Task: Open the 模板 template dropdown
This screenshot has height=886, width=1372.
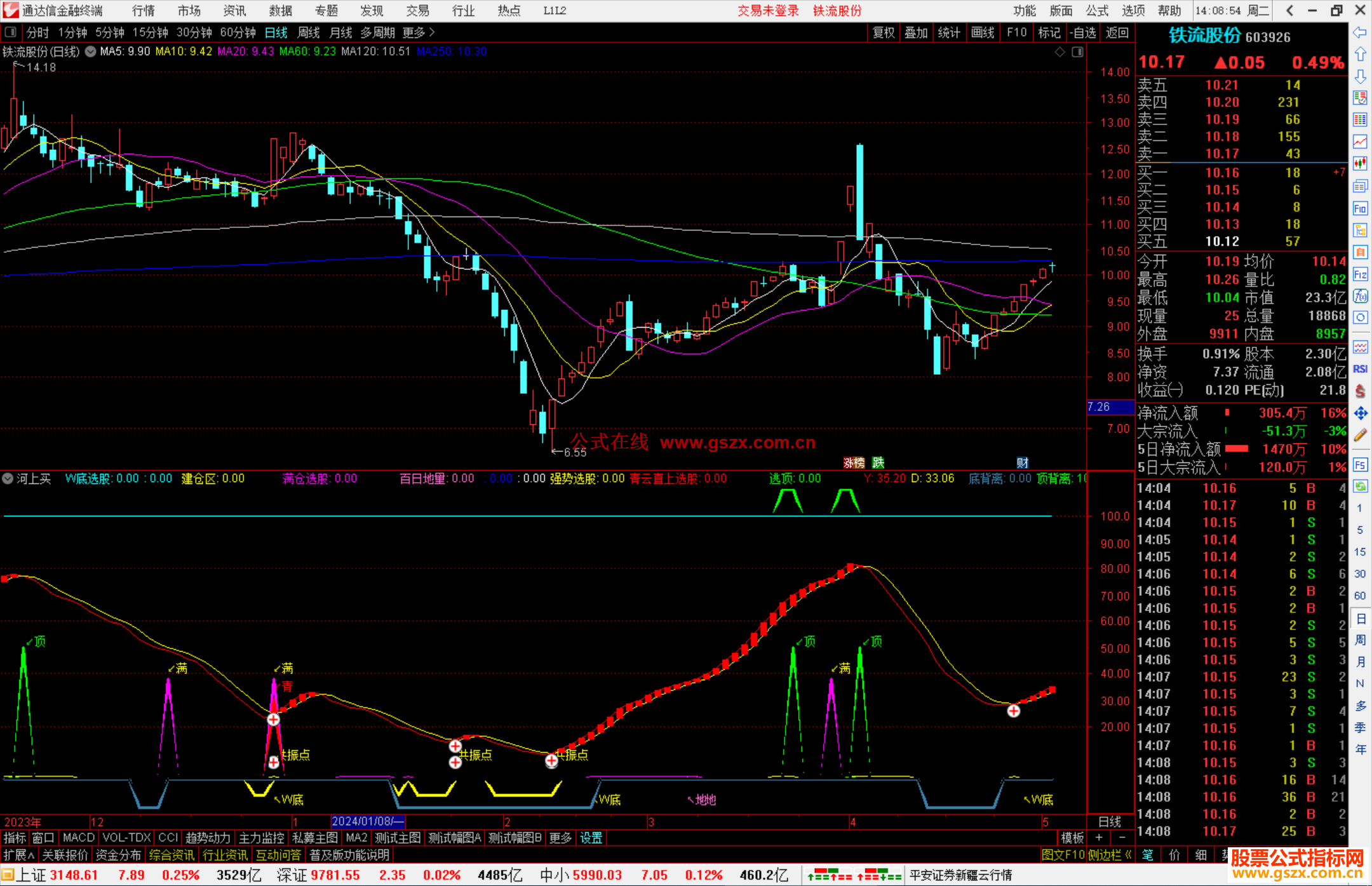Action: [x=1072, y=838]
